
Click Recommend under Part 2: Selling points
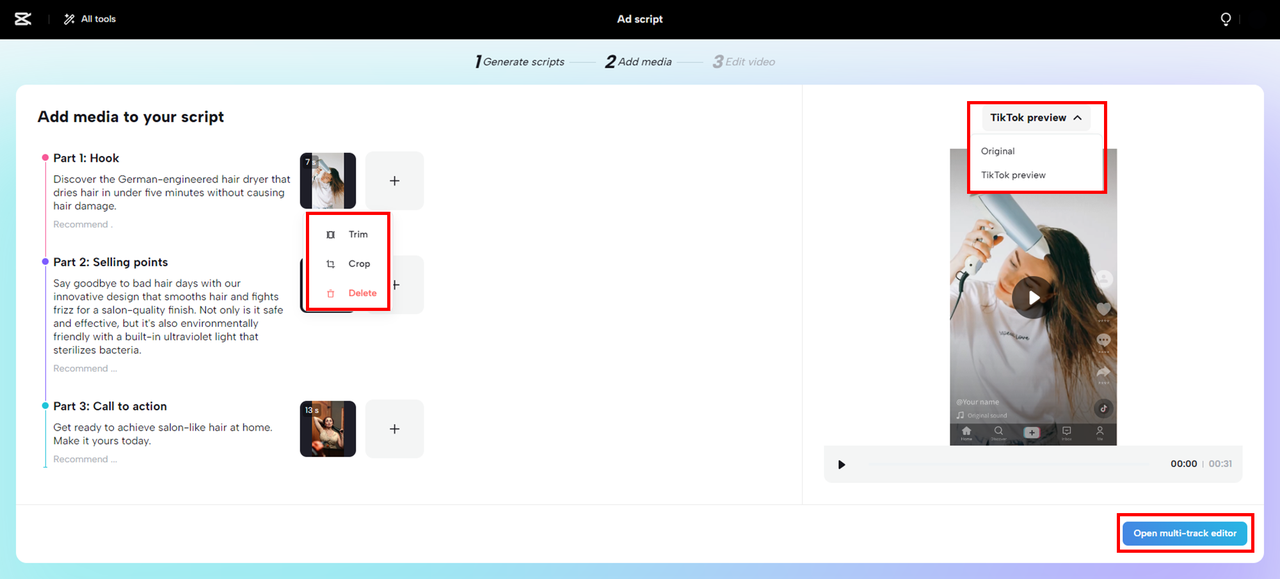(x=85, y=369)
